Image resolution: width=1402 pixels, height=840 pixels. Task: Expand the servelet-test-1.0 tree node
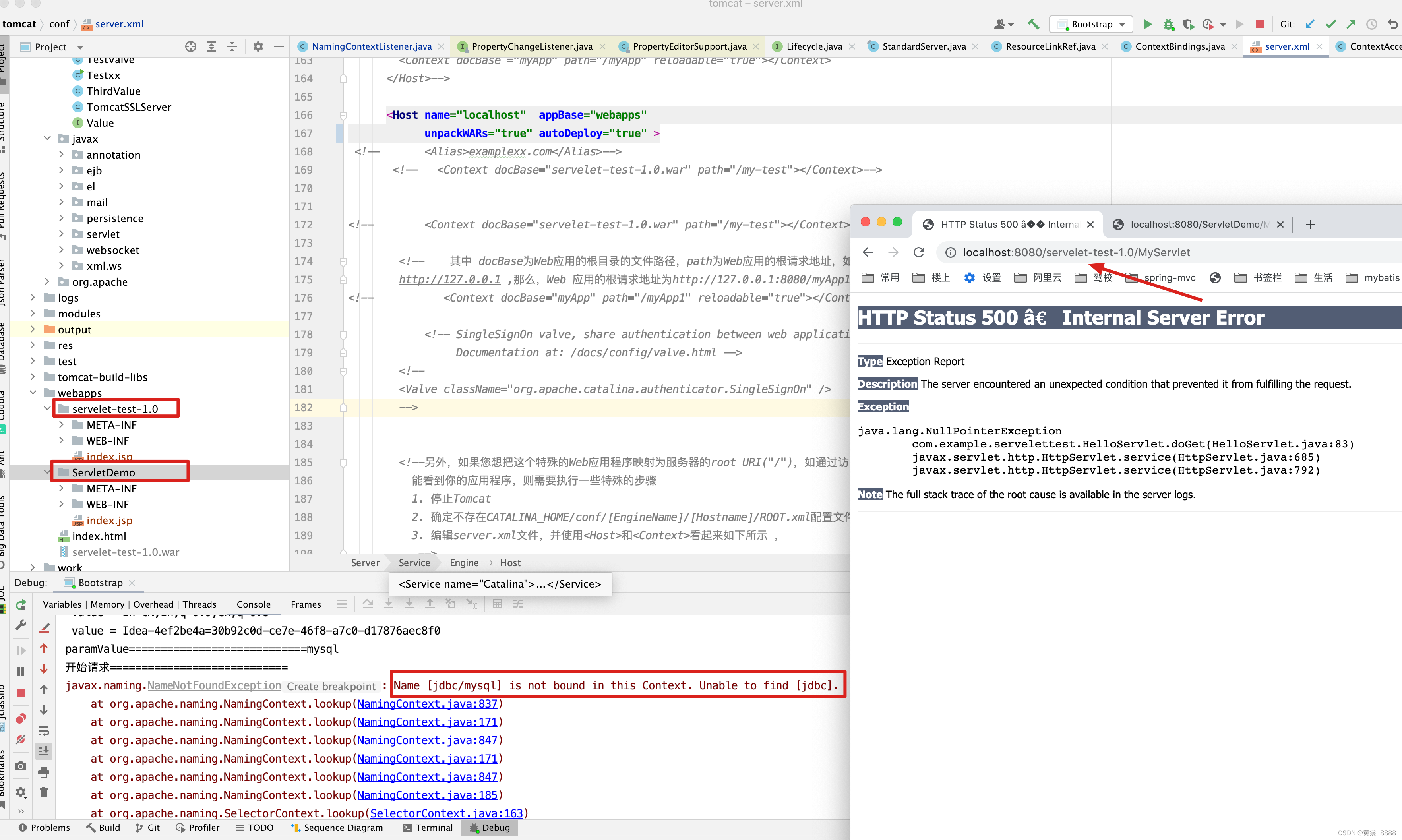[x=50, y=408]
